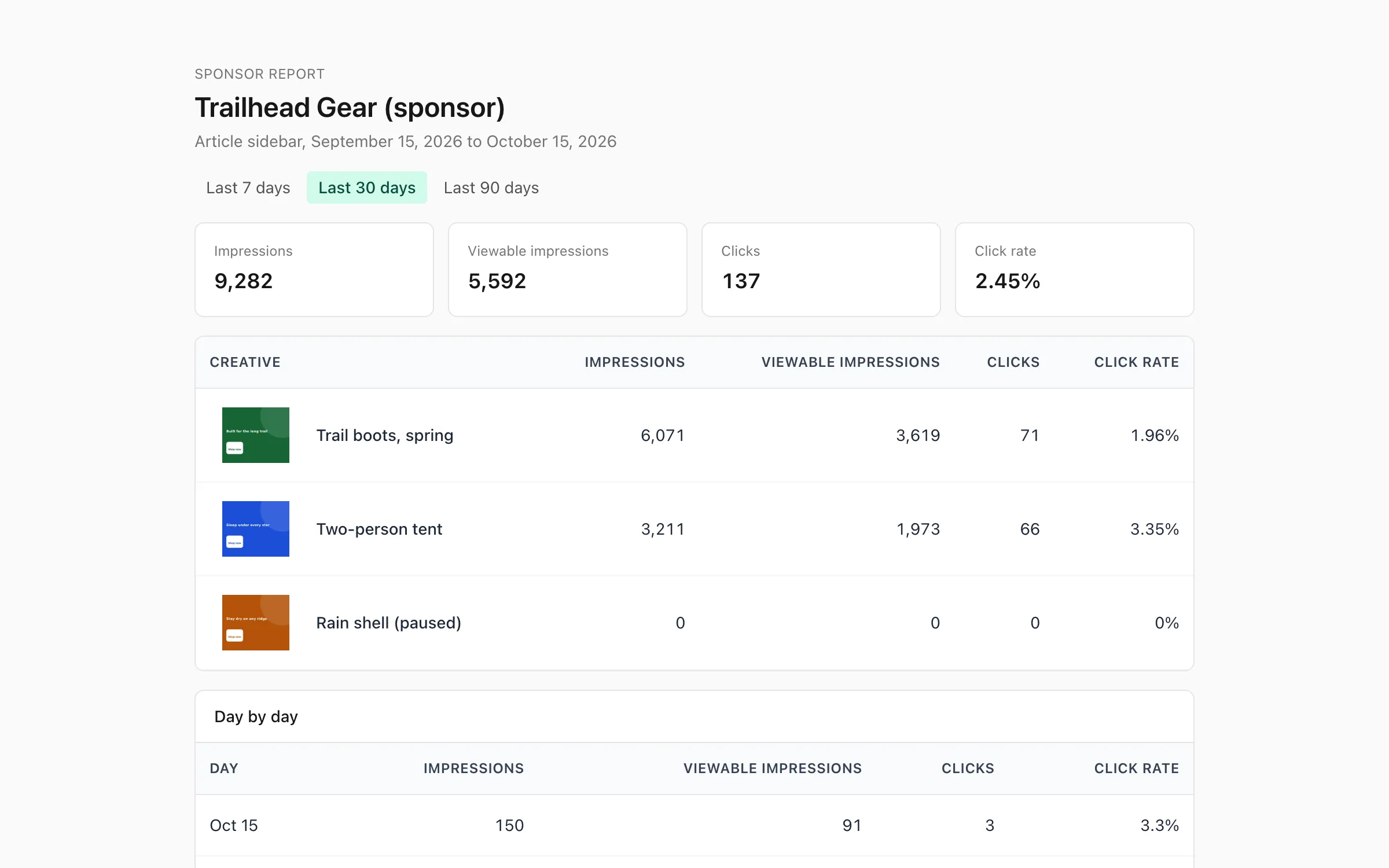Click the 3,211 impressions cell for Two-person tent
Image resolution: width=1389 pixels, height=868 pixels.
663,529
